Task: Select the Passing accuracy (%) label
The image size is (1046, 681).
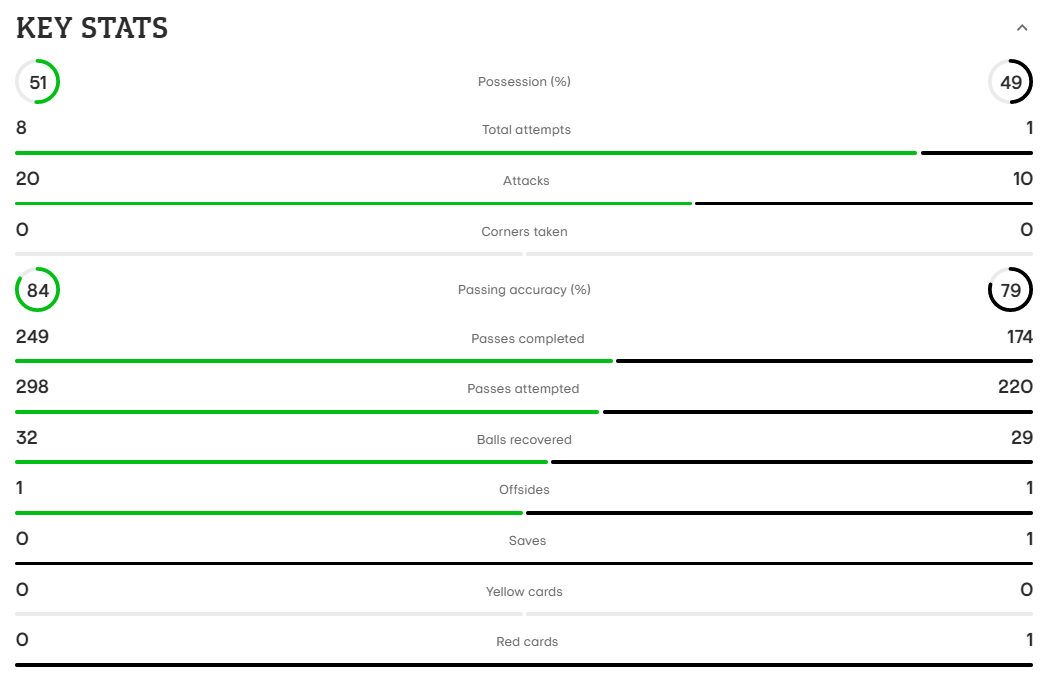Action: coord(524,290)
